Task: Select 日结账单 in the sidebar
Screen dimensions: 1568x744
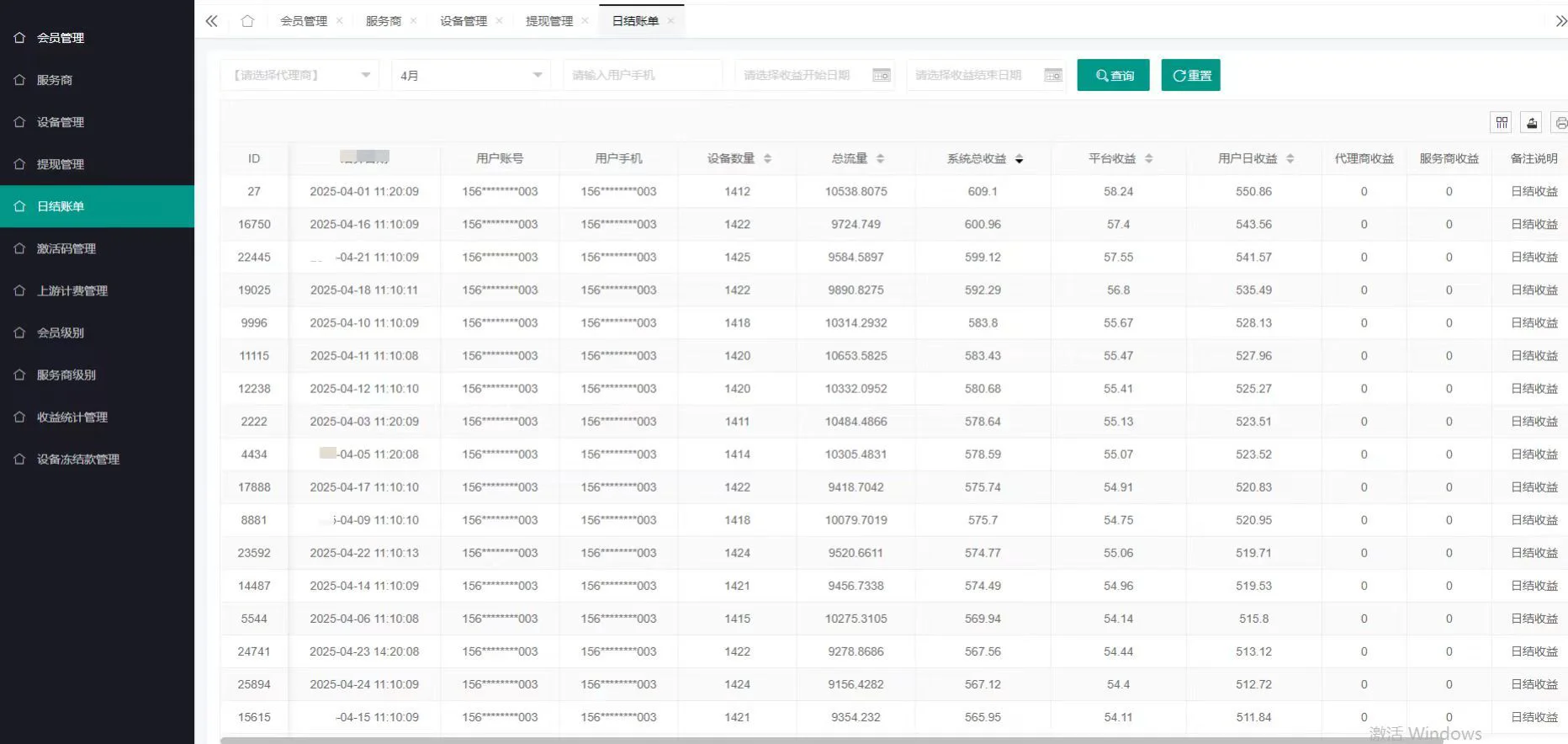Action: point(97,206)
